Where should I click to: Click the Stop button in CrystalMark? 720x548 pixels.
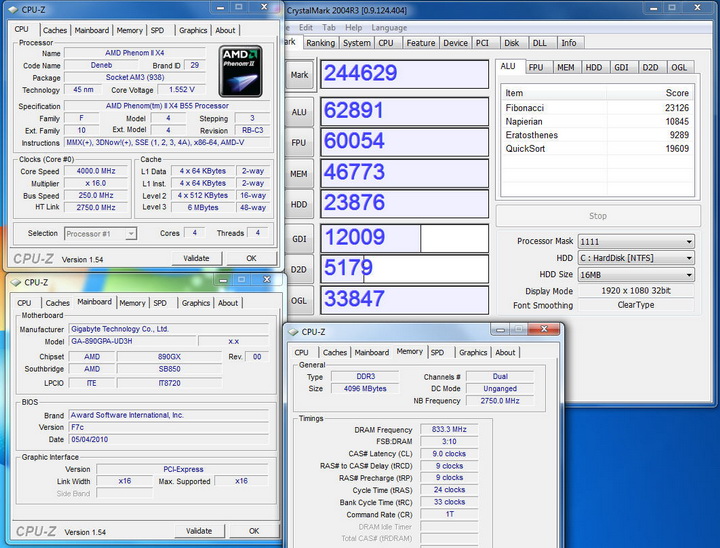tap(597, 215)
